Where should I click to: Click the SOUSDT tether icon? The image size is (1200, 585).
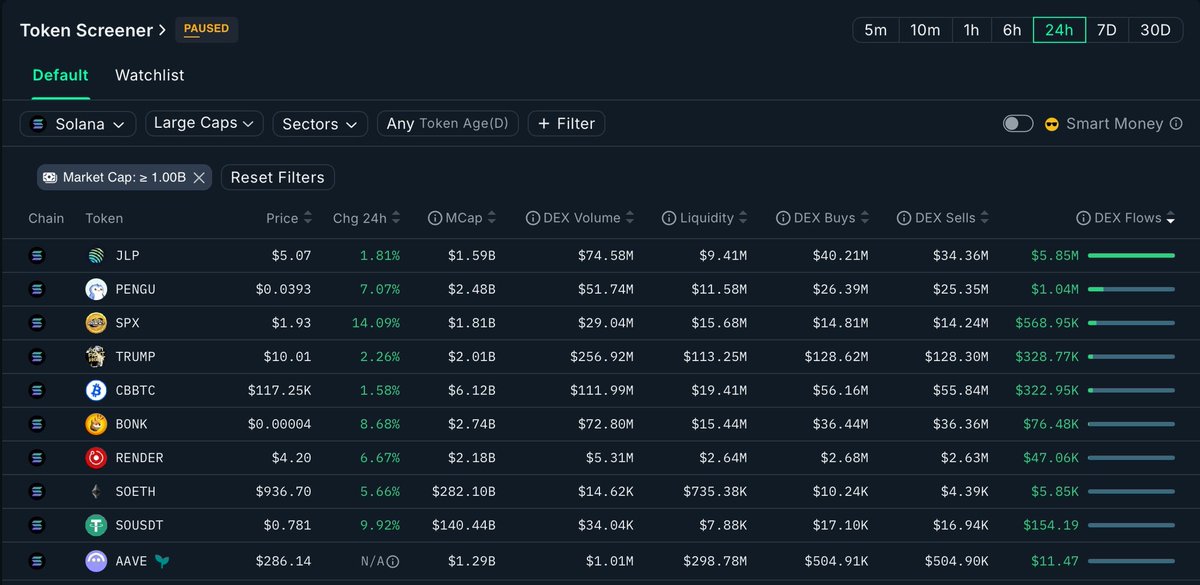point(96,525)
